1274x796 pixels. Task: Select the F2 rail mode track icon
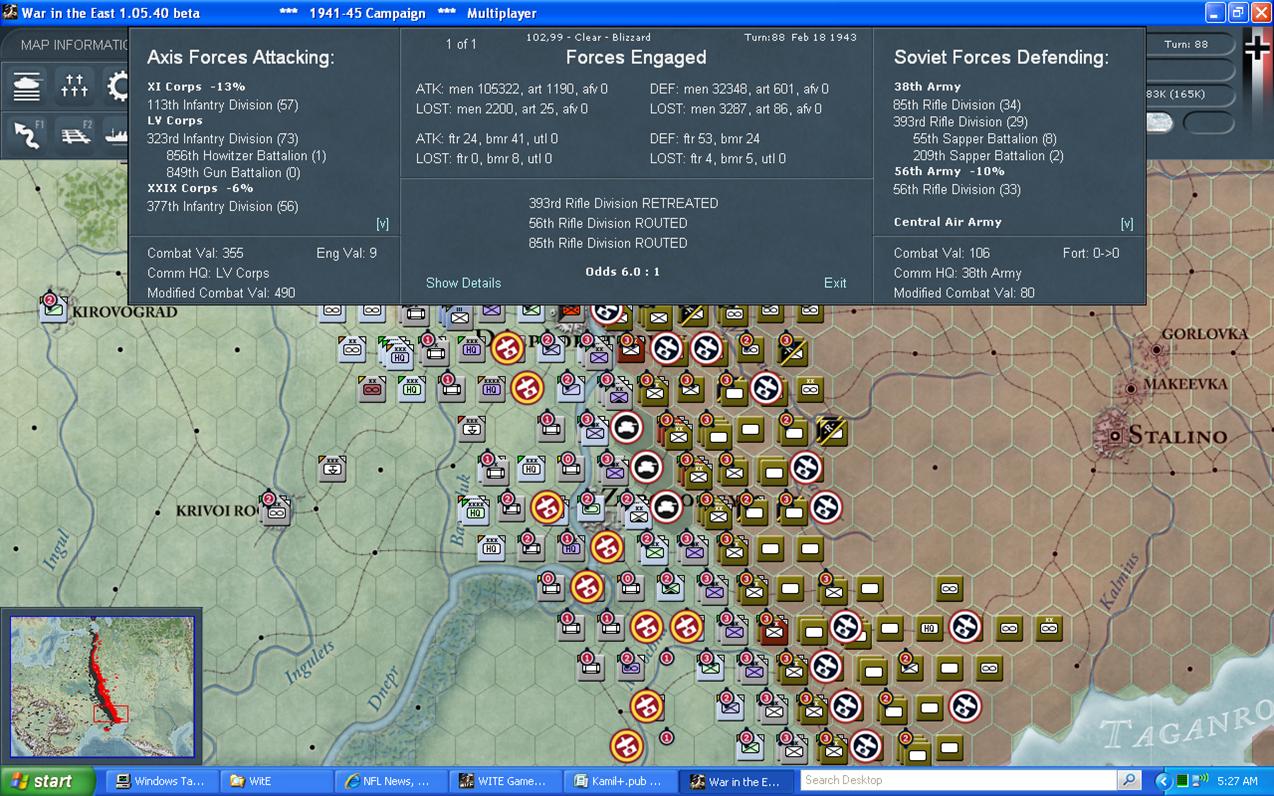point(74,135)
